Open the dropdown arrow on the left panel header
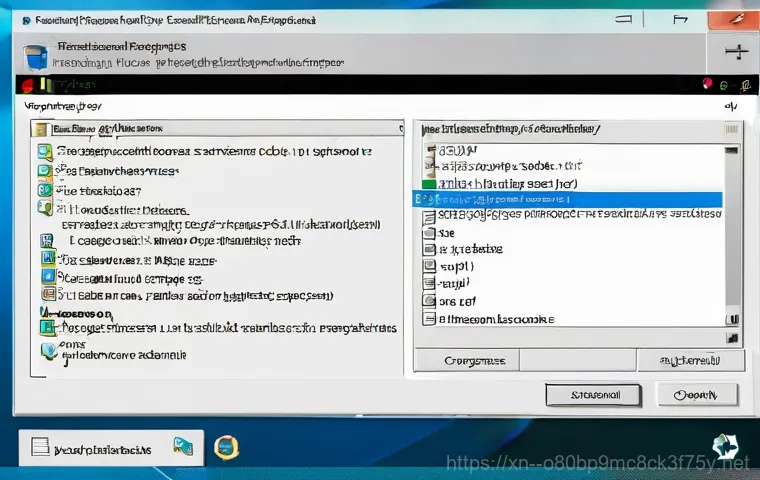Image resolution: width=760 pixels, height=480 pixels. click(x=401, y=128)
